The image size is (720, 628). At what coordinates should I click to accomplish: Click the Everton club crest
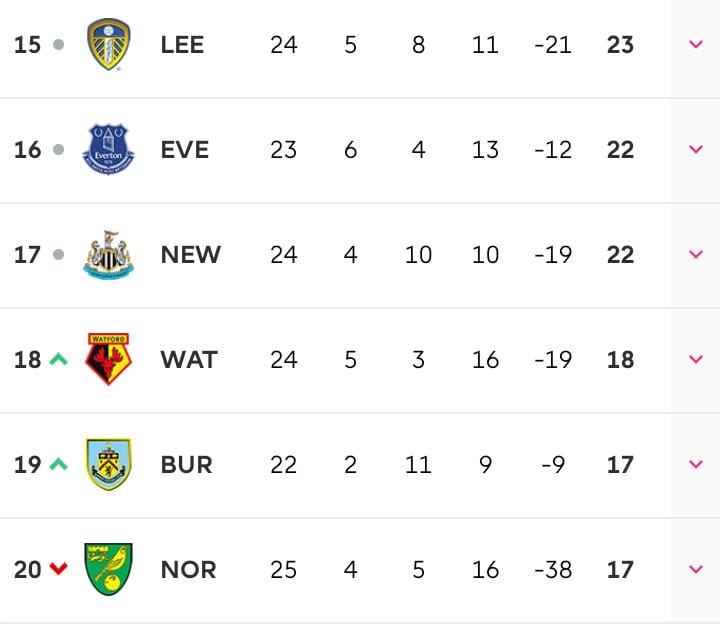click(x=108, y=150)
